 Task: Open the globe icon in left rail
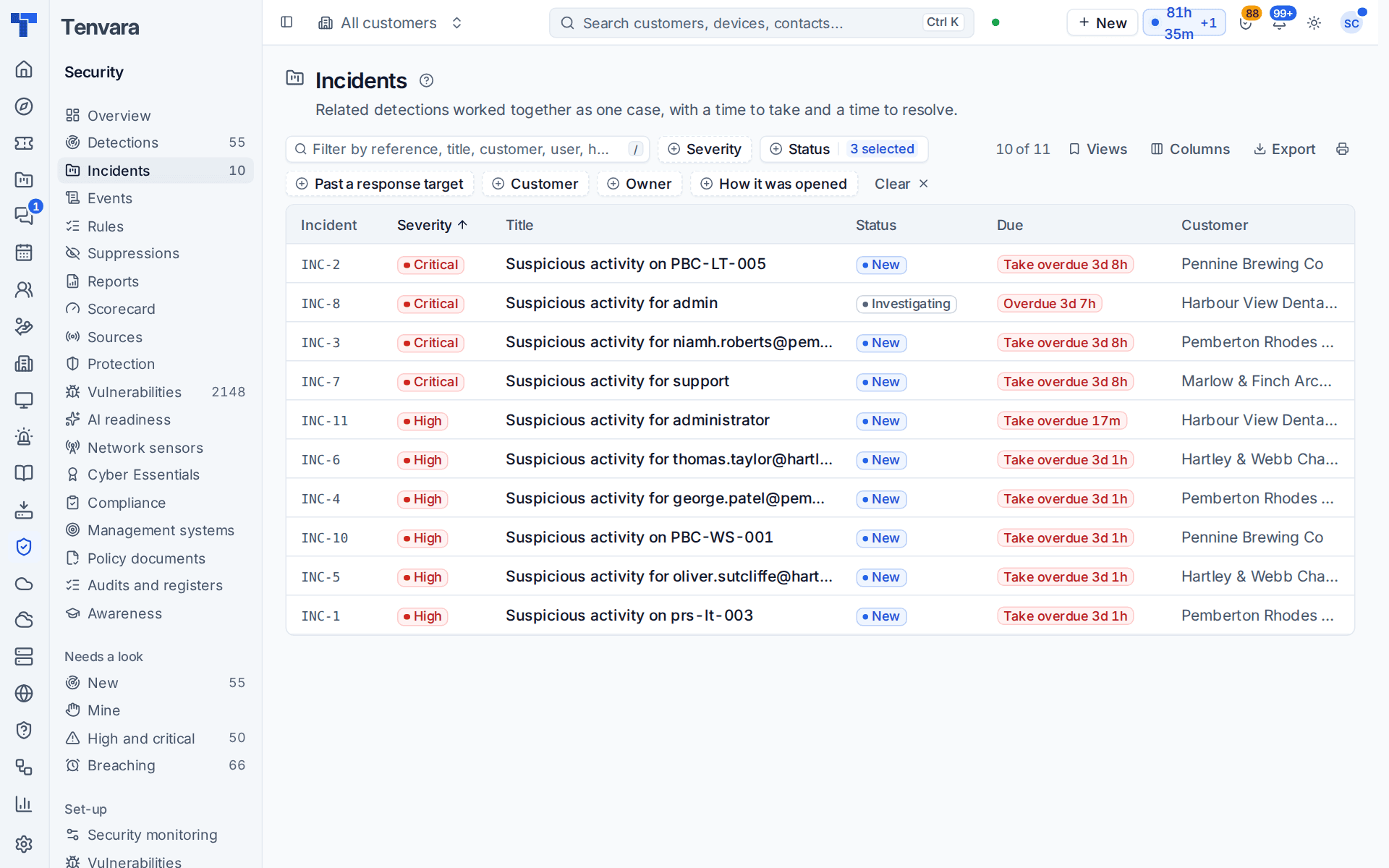tap(24, 693)
